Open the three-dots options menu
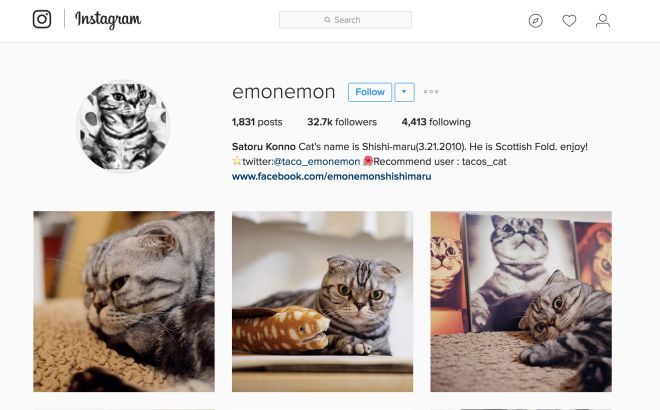This screenshot has width=660, height=410. click(431, 92)
